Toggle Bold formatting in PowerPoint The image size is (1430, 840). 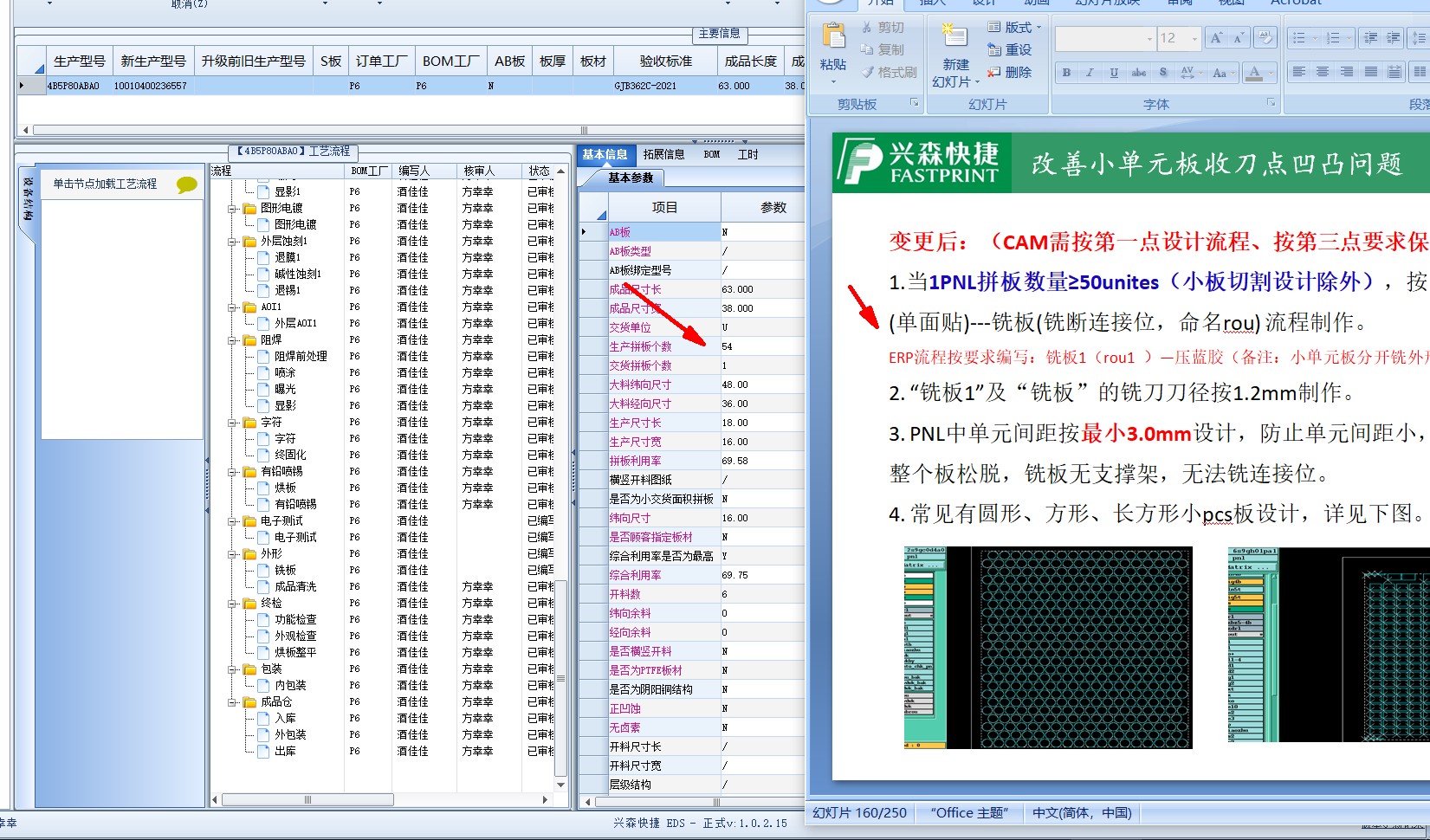point(1066,73)
